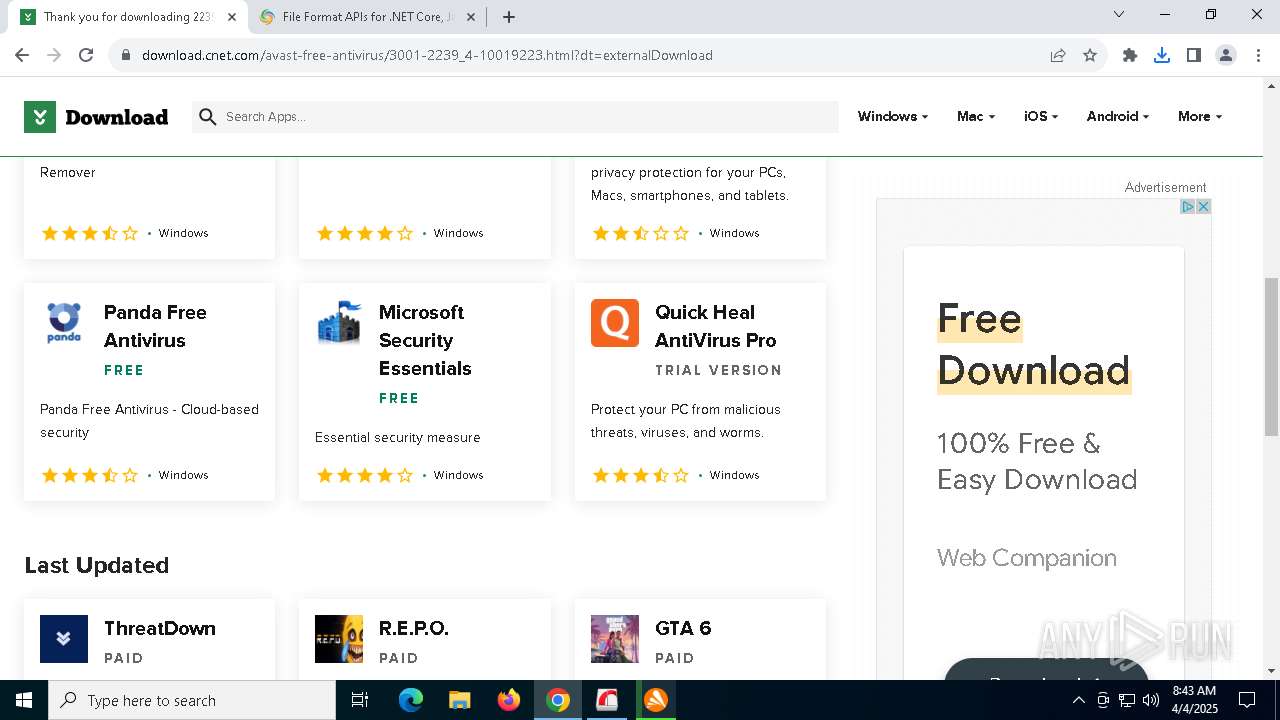The height and width of the screenshot is (720, 1280).
Task: Open network icon in system tray
Action: (1127, 700)
